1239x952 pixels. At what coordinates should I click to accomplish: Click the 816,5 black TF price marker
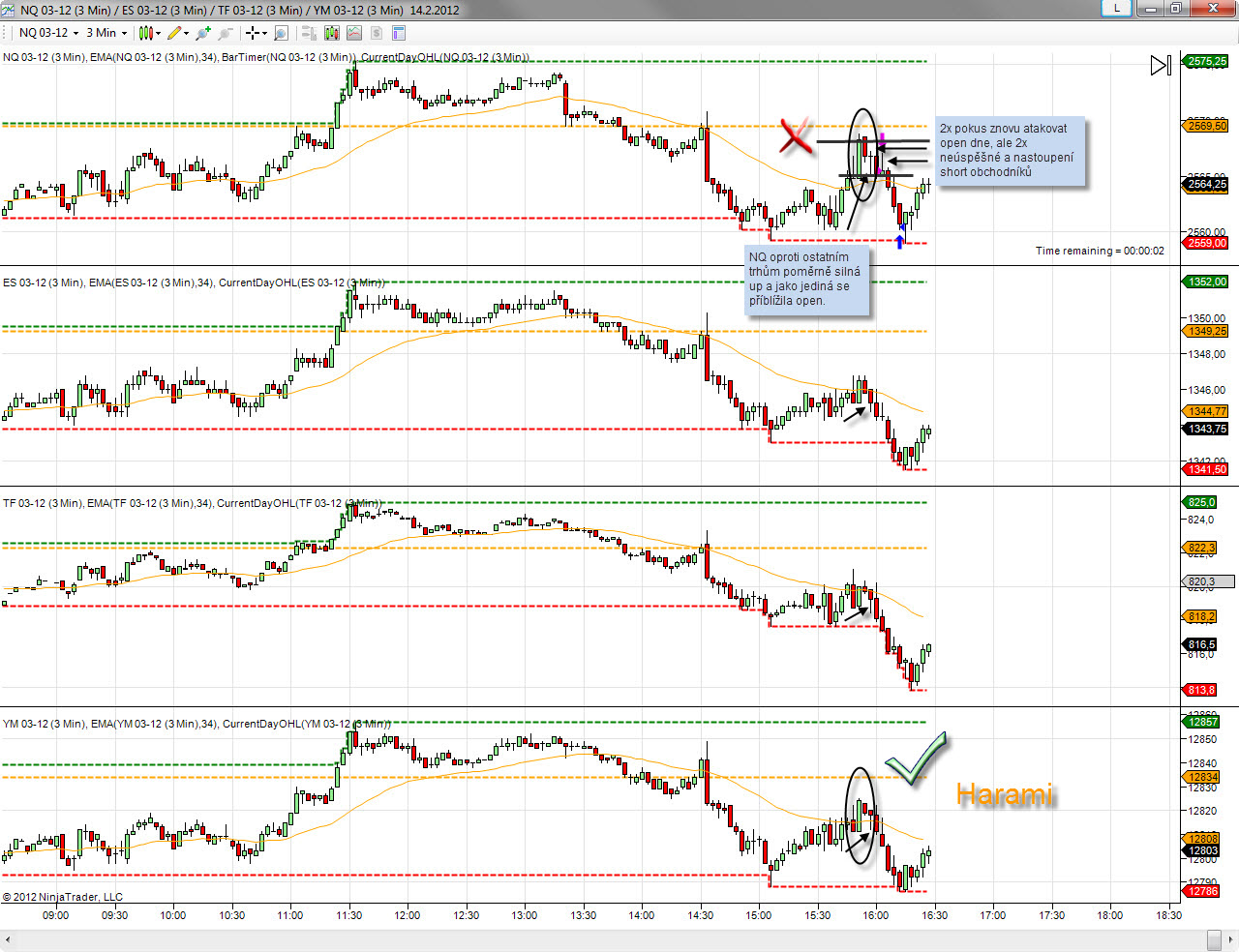click(x=1201, y=644)
